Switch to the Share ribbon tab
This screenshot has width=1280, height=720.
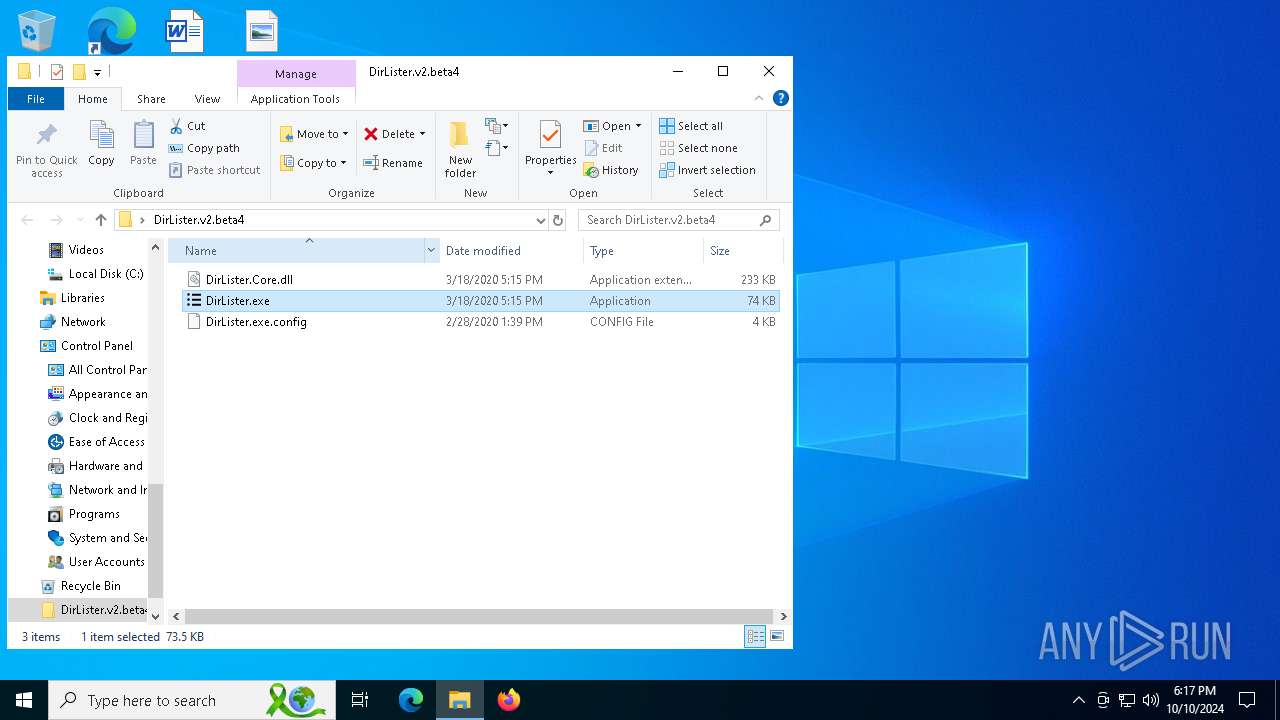[x=151, y=99]
